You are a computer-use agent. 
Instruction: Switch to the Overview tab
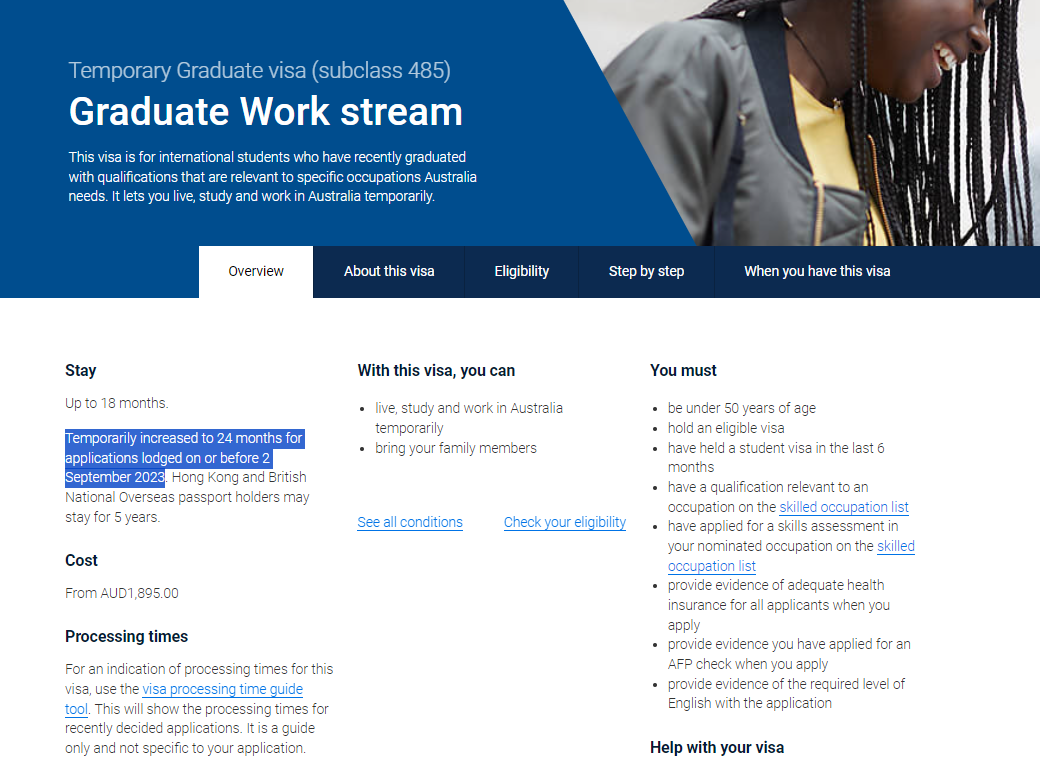tap(256, 271)
